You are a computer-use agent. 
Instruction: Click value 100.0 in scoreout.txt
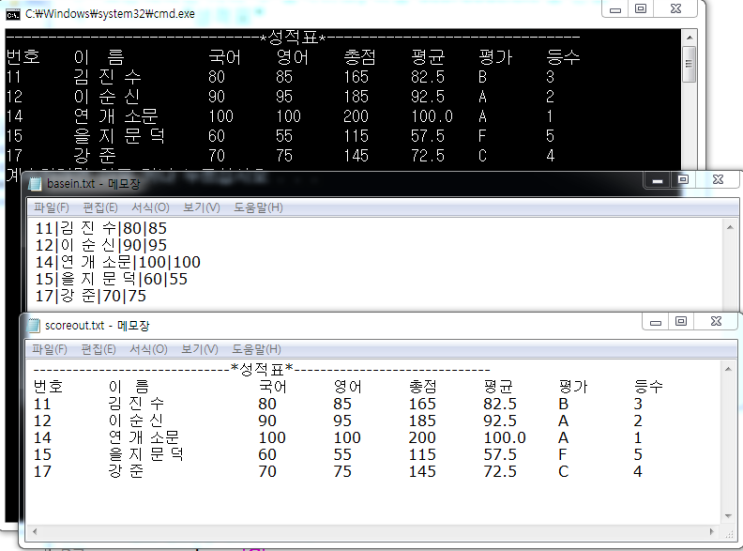pos(505,438)
